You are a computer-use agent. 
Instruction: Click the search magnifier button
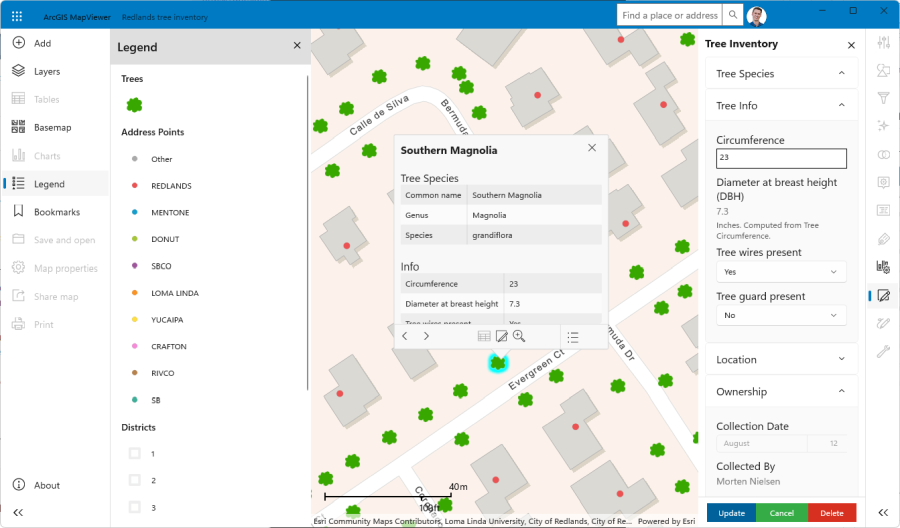click(733, 15)
